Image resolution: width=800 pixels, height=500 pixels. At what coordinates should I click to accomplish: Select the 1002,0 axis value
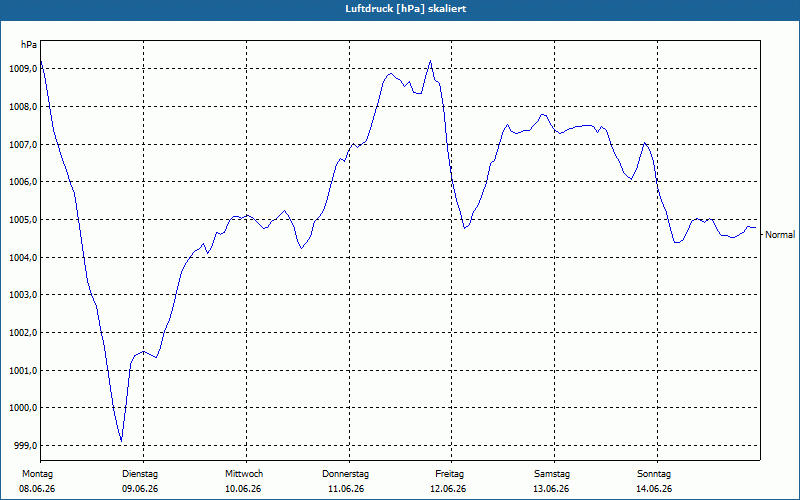[x=23, y=333]
